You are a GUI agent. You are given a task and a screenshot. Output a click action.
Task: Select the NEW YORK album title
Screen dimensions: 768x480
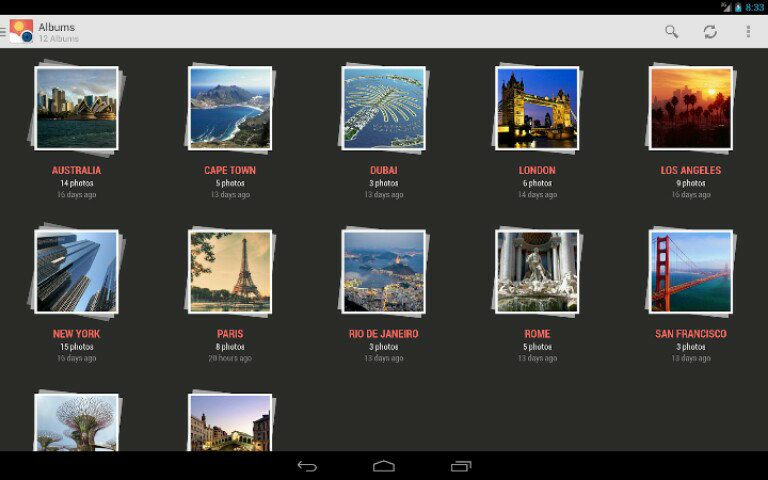click(x=76, y=334)
